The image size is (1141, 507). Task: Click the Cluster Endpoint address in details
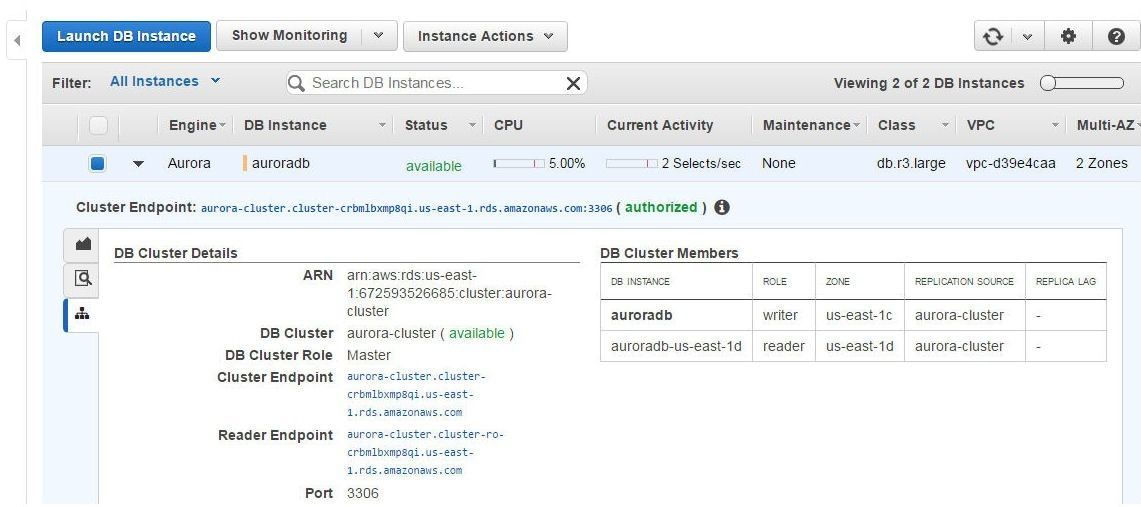416,395
